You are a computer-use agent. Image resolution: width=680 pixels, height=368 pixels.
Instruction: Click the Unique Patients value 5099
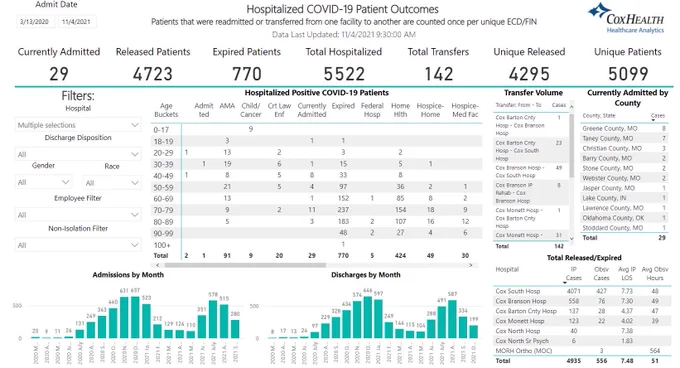[x=628, y=74]
